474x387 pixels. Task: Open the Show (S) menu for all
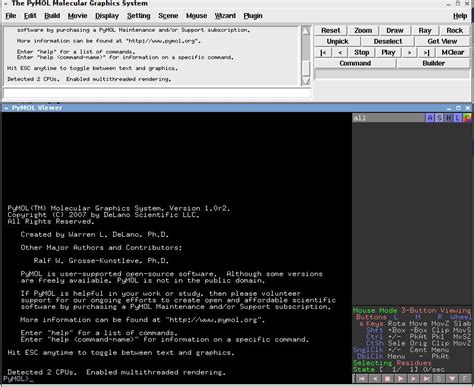(x=439, y=118)
